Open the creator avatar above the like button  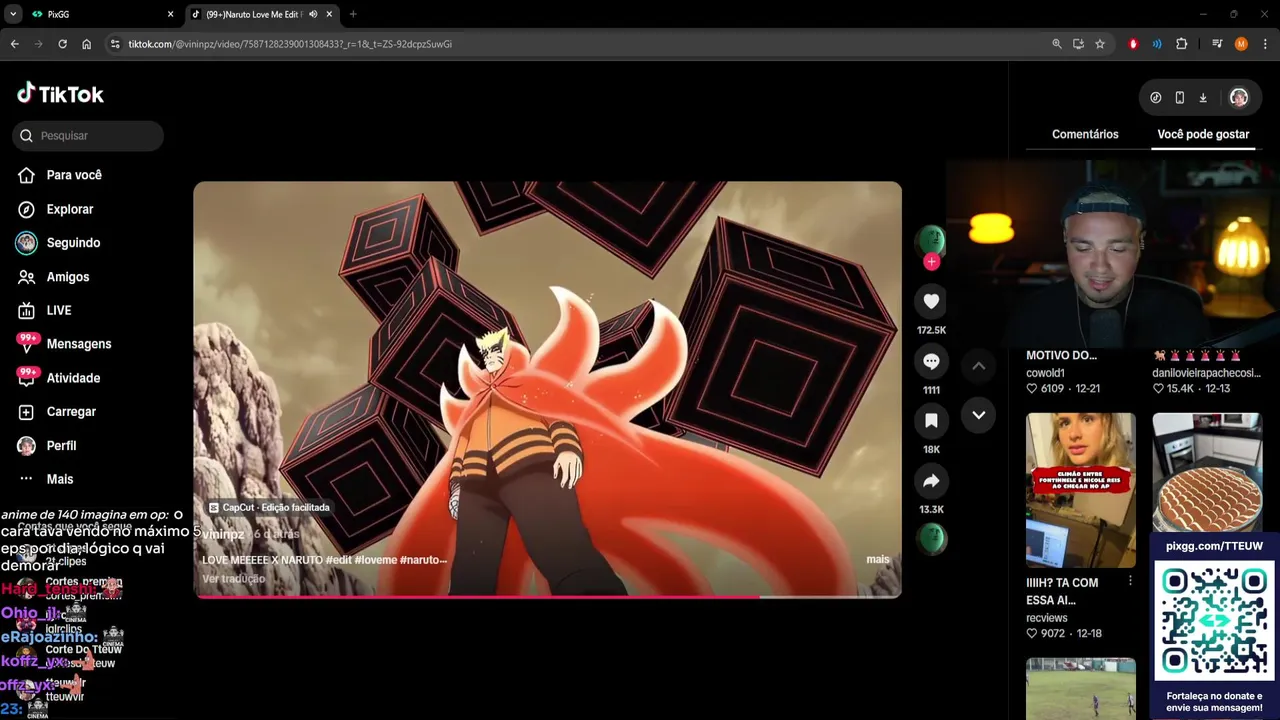coord(931,238)
